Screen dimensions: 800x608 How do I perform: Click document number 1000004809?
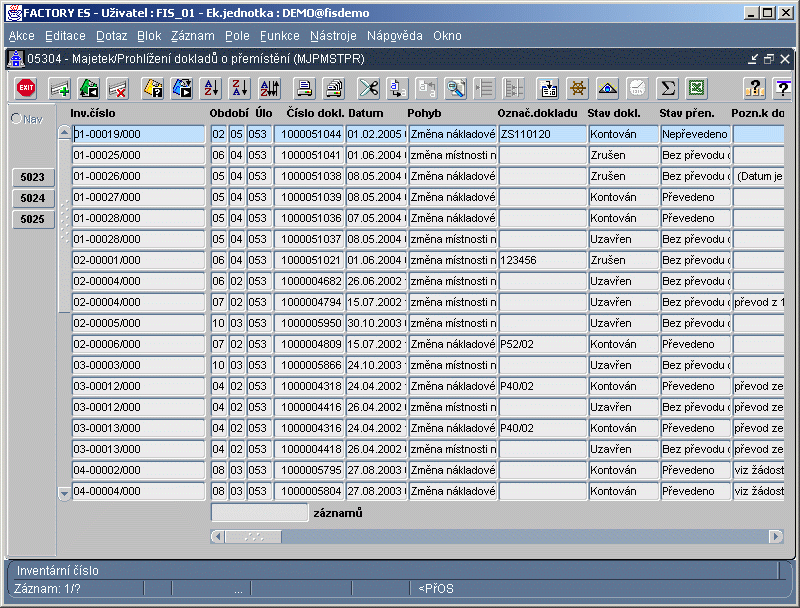tap(309, 344)
